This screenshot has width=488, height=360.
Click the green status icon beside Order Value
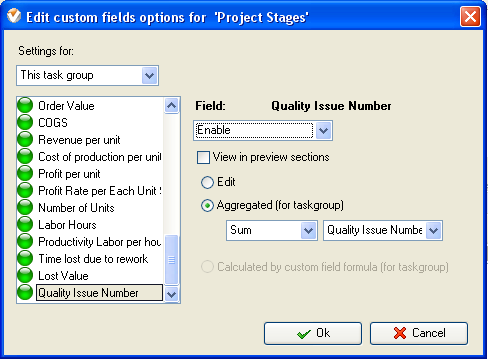coord(25,105)
